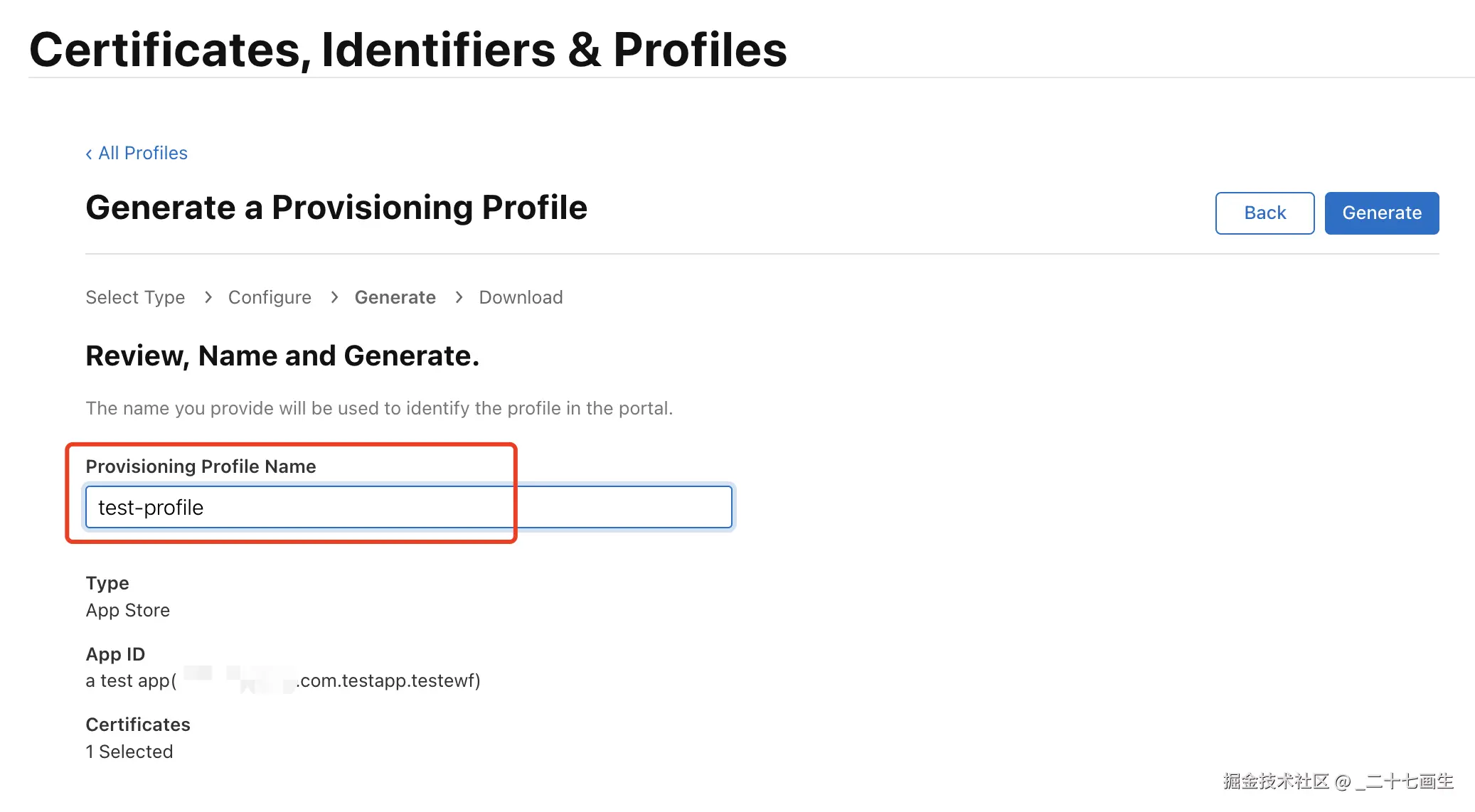Click the Generate a Provisioning Profile heading
The image size is (1475, 812).
[x=336, y=208]
